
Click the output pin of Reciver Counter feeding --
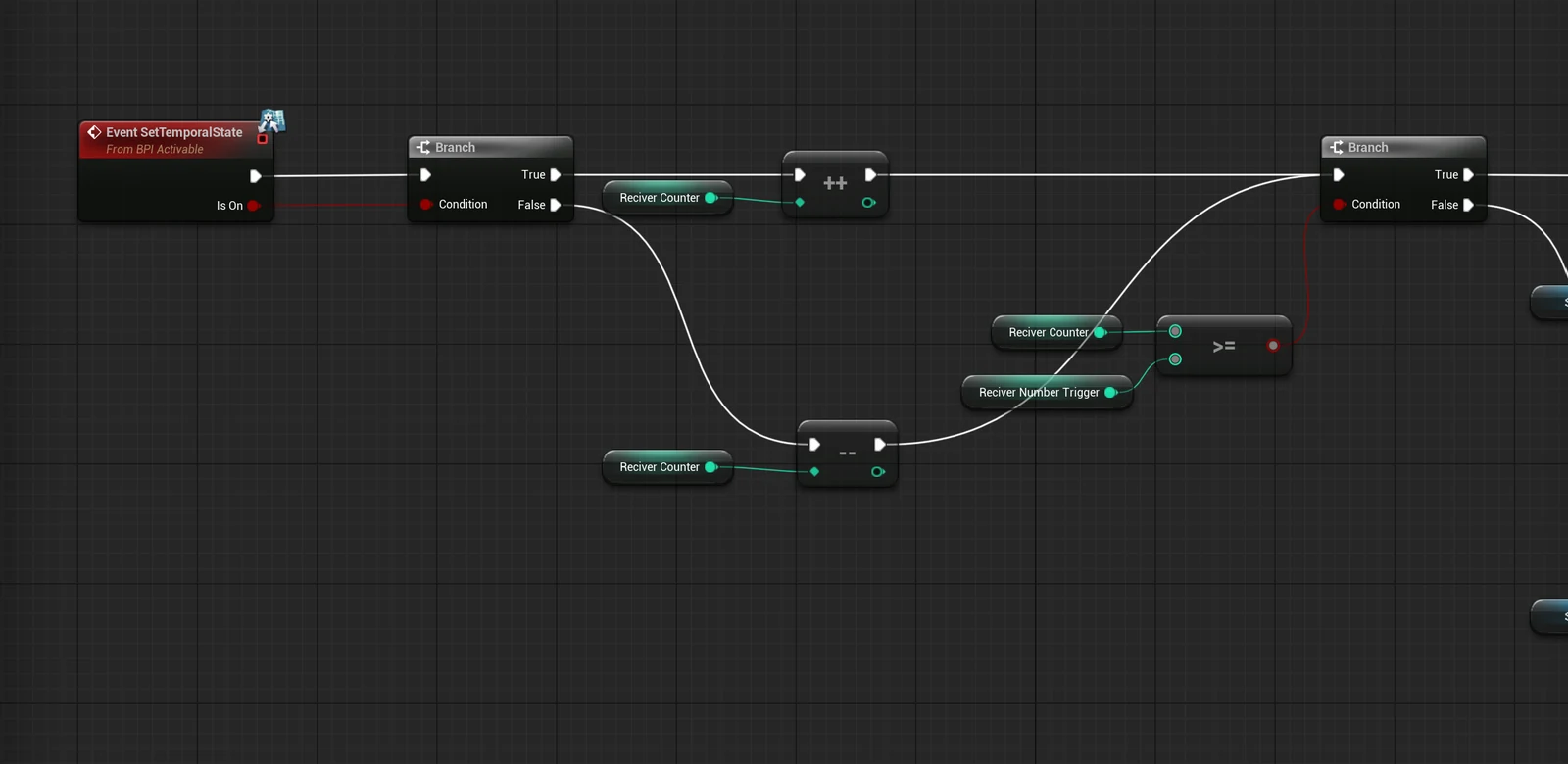(711, 467)
